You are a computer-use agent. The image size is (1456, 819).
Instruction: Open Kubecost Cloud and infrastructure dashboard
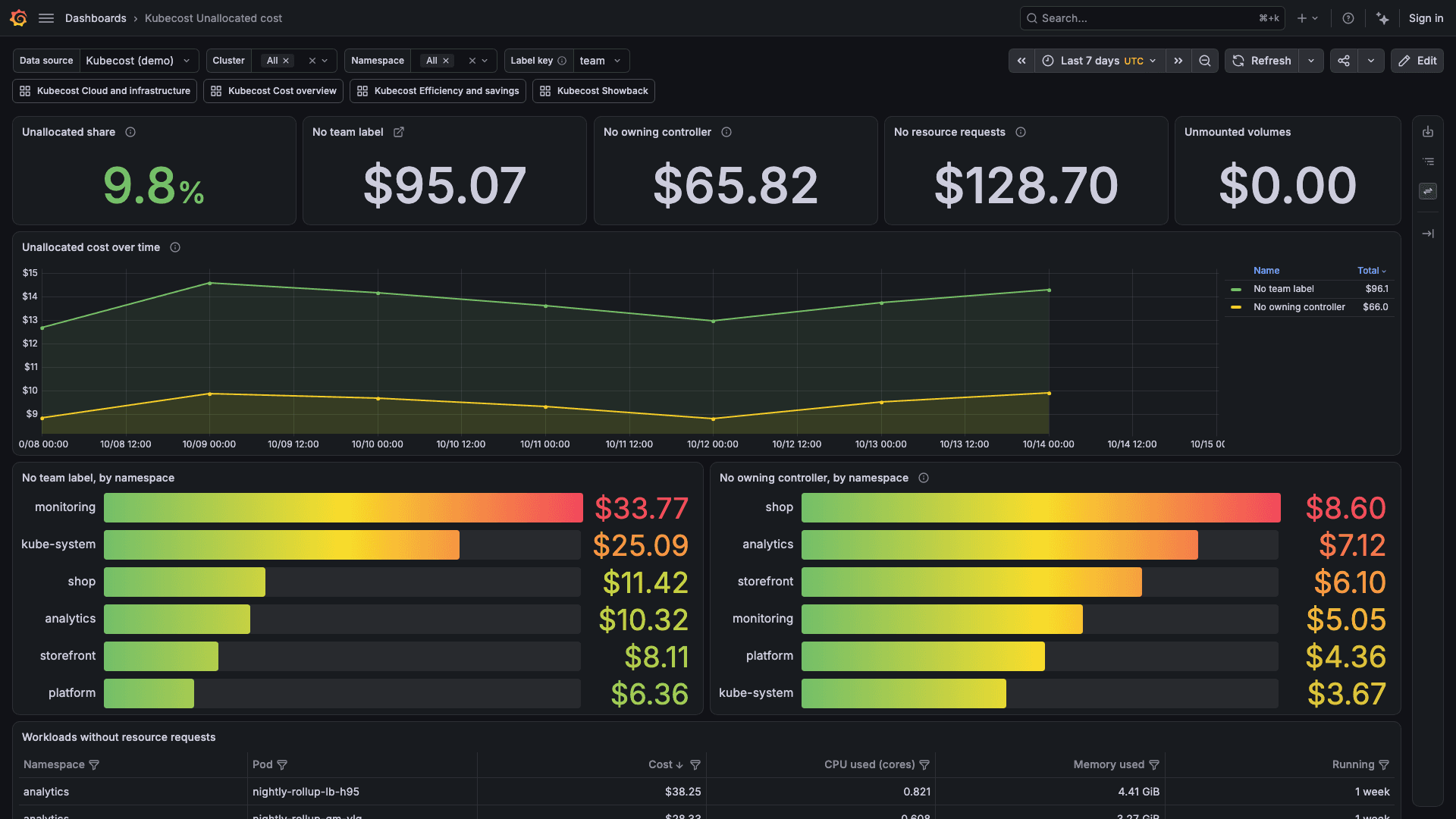[105, 91]
